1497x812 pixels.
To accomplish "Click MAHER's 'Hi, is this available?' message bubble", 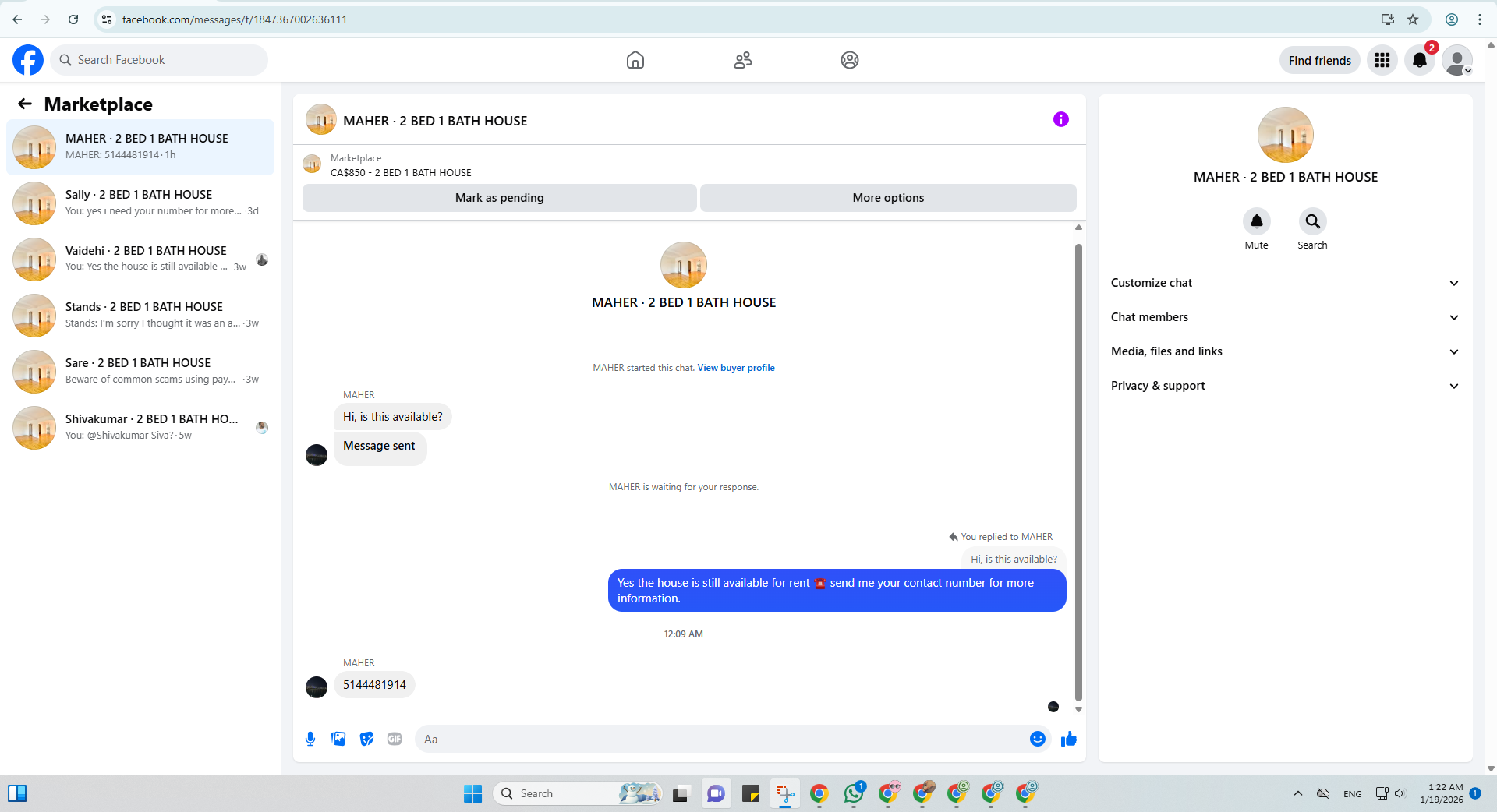I will click(x=393, y=417).
